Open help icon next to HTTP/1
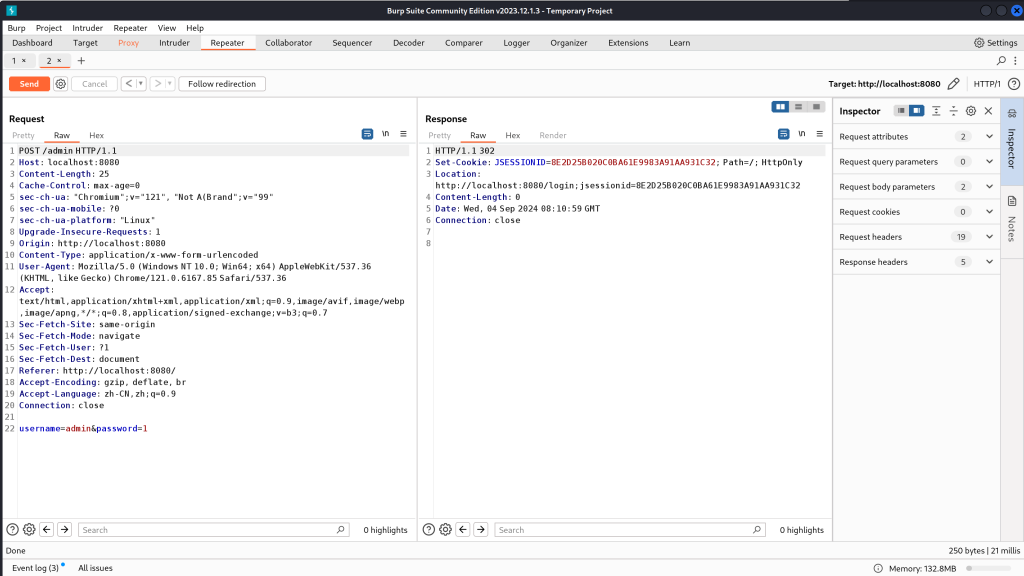The height and width of the screenshot is (576, 1024). 1014,84
